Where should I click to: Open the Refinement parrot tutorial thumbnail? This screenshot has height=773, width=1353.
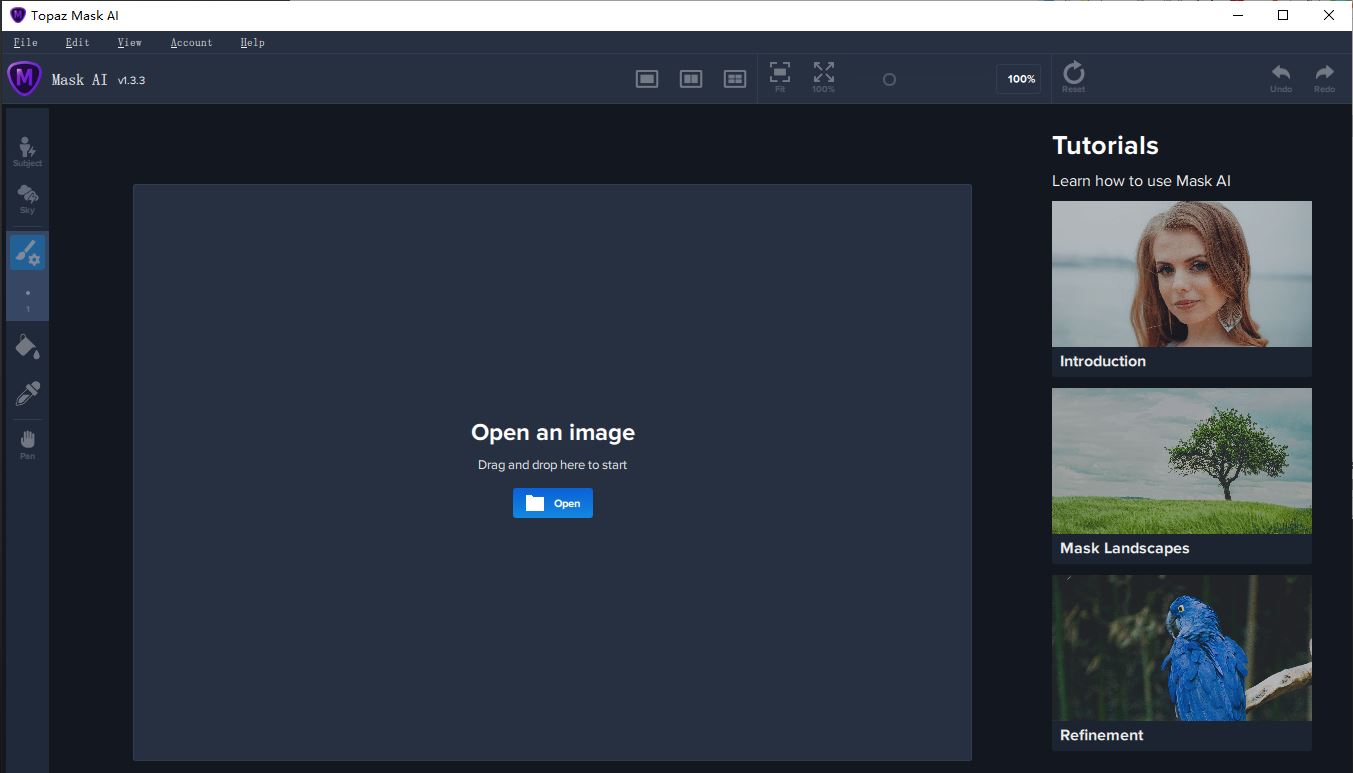(1182, 648)
